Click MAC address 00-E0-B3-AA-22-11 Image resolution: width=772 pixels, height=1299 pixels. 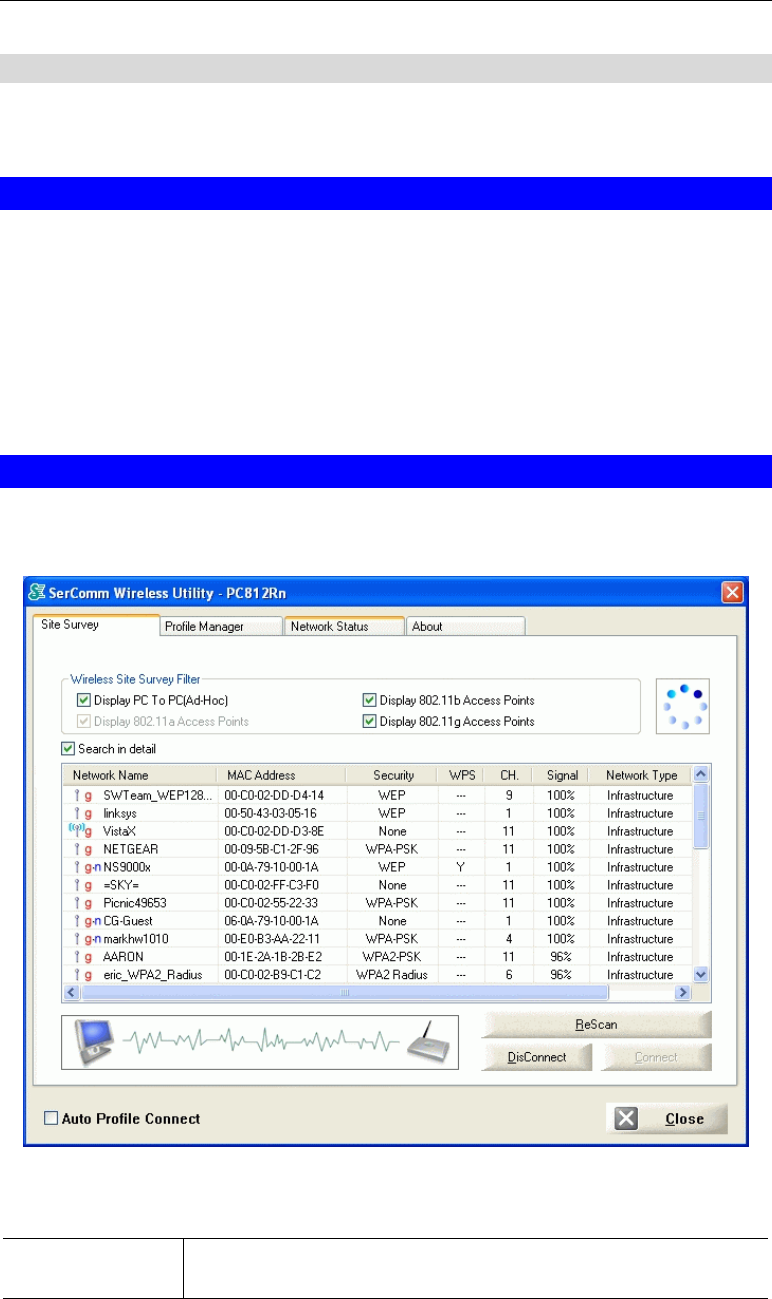tap(272, 939)
